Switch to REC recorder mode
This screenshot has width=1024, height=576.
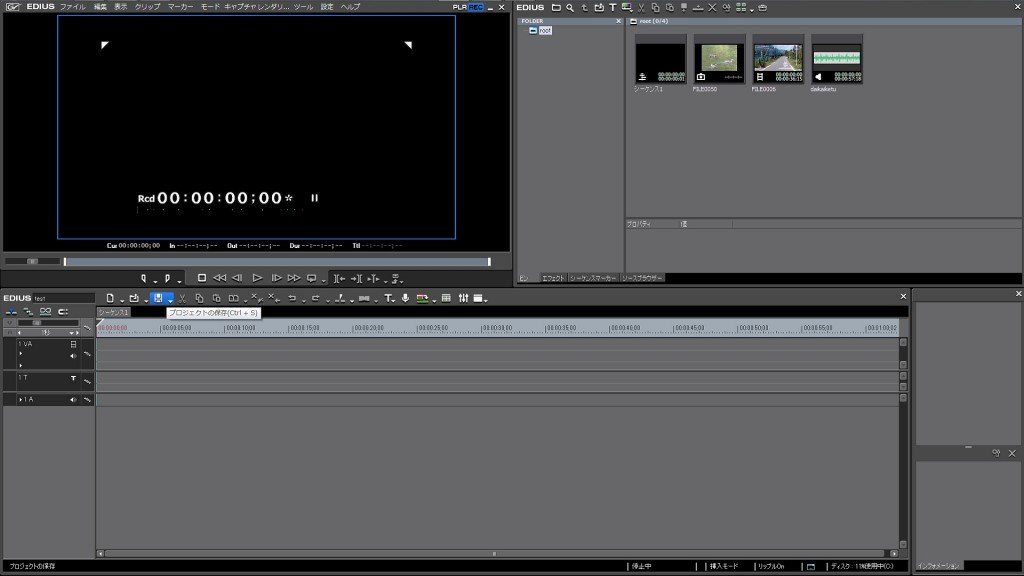pos(475,7)
